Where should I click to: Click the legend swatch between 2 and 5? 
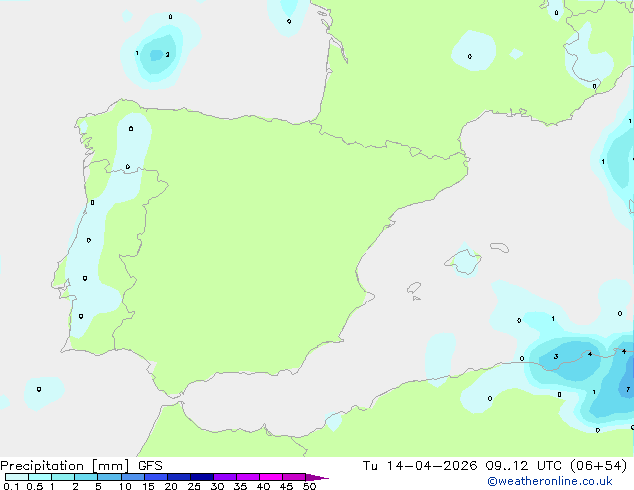87,477
